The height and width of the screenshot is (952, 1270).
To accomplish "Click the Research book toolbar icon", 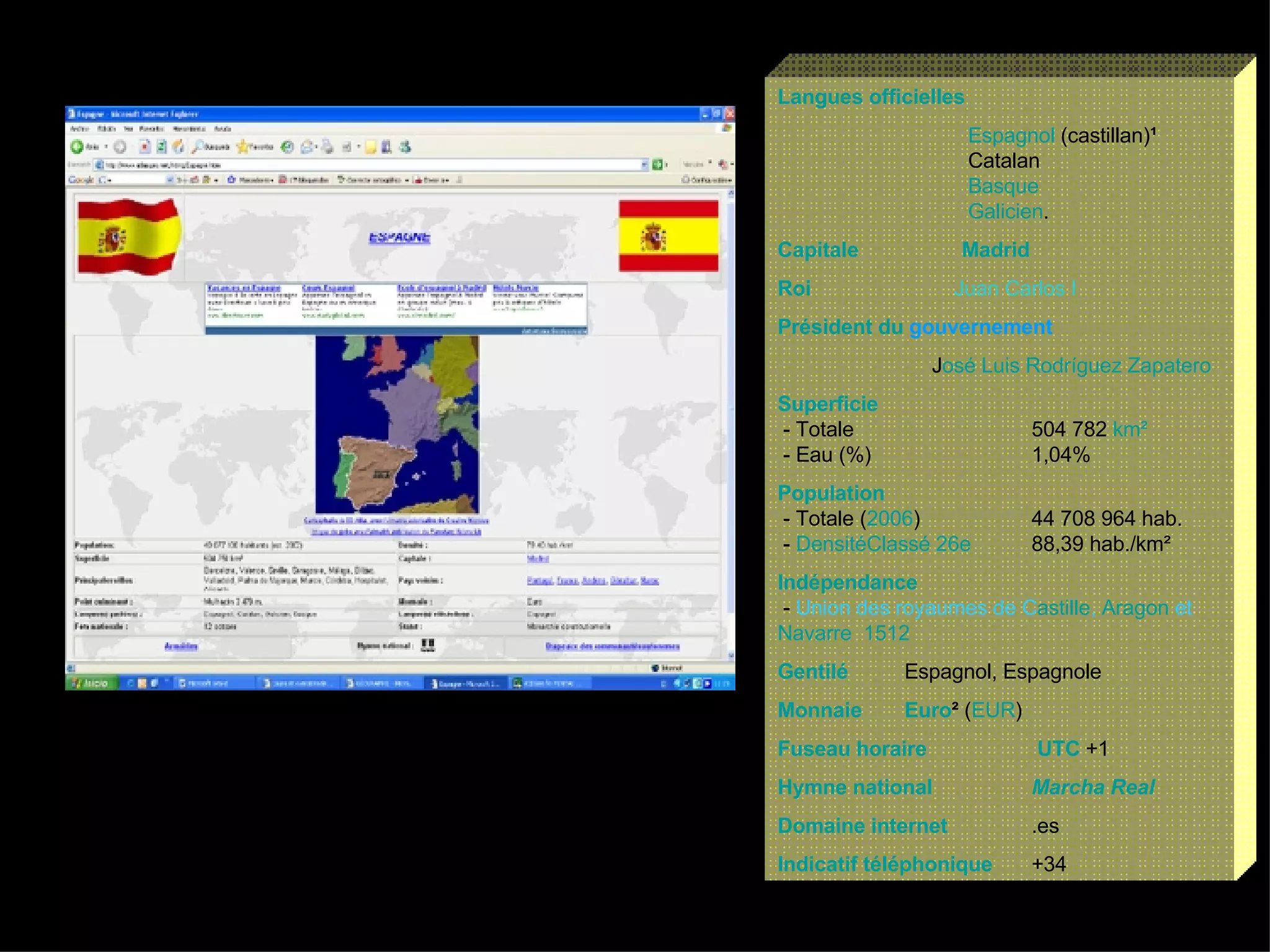I will pos(386,147).
